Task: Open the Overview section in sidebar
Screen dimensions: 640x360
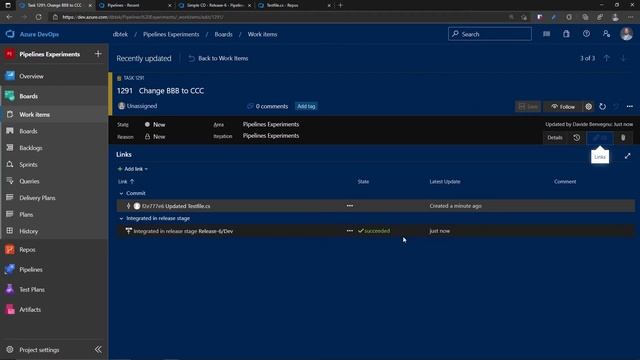Action: (x=31, y=76)
